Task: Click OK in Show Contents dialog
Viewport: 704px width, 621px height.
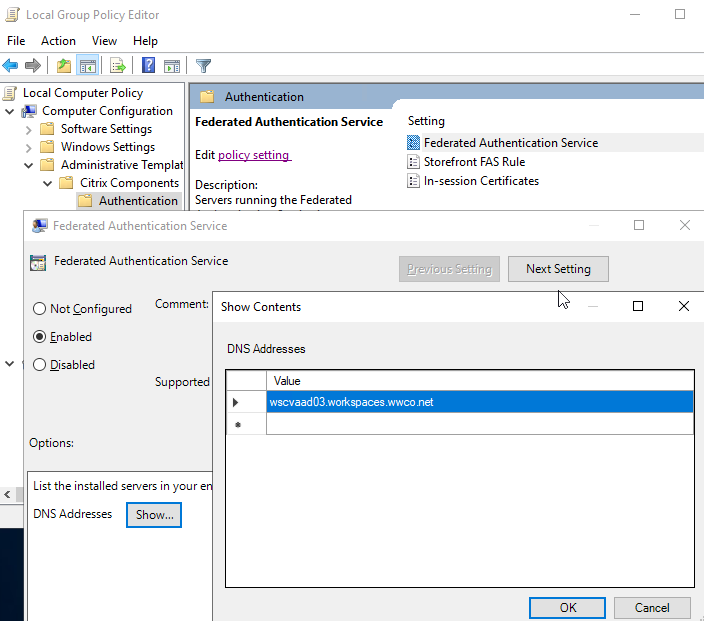Action: click(567, 607)
